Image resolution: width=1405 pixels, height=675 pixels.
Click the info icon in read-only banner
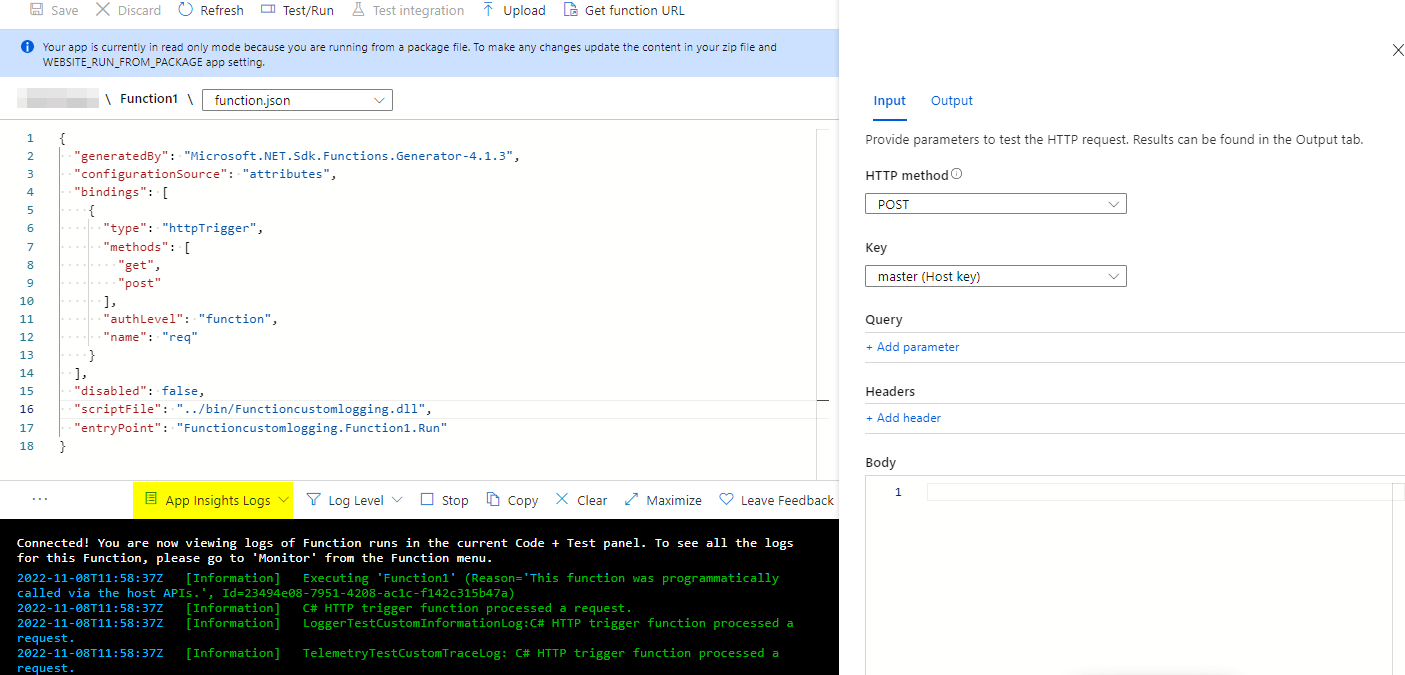pos(28,47)
